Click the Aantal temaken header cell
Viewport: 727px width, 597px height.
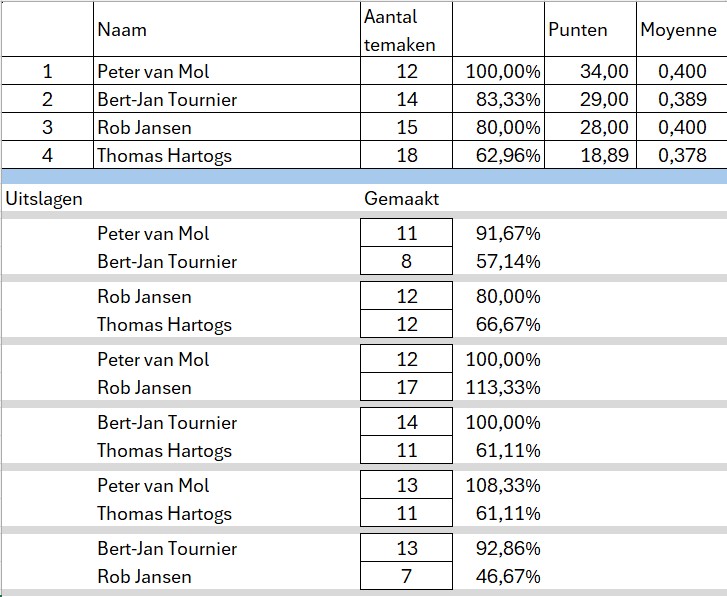coord(406,30)
